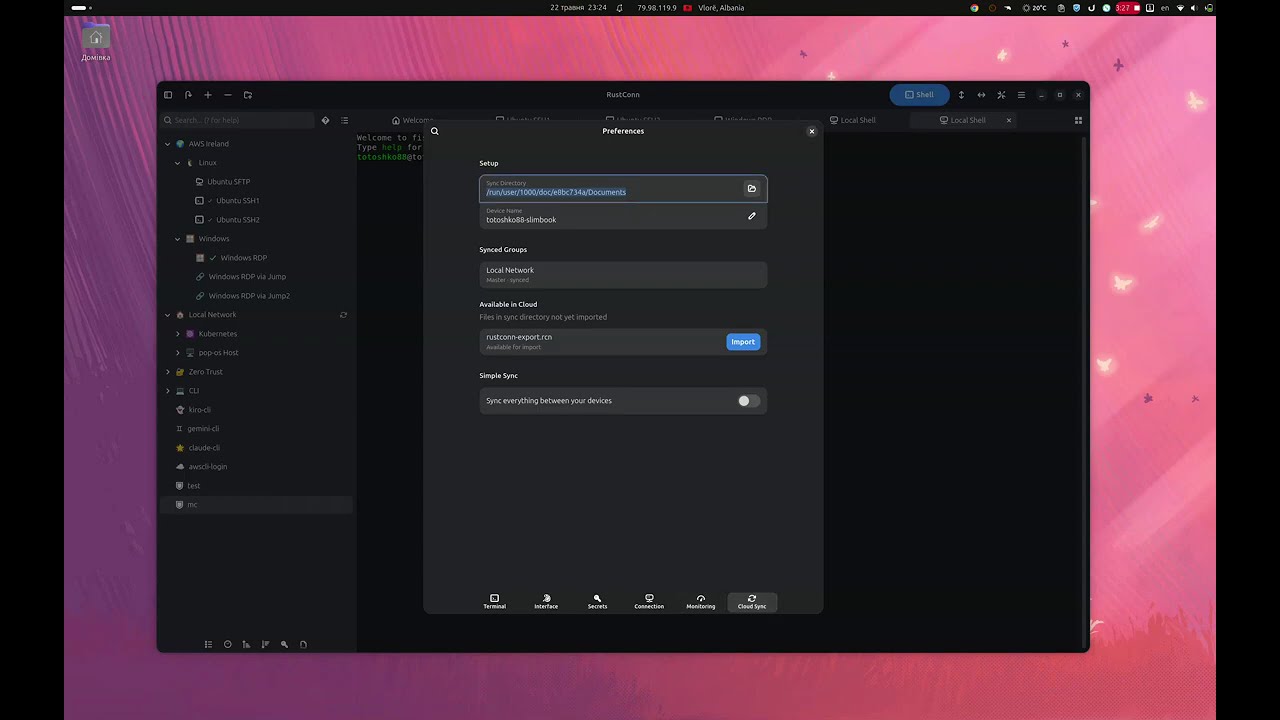
Task: Collapse the AWS Ireland group
Action: [x=168, y=144]
